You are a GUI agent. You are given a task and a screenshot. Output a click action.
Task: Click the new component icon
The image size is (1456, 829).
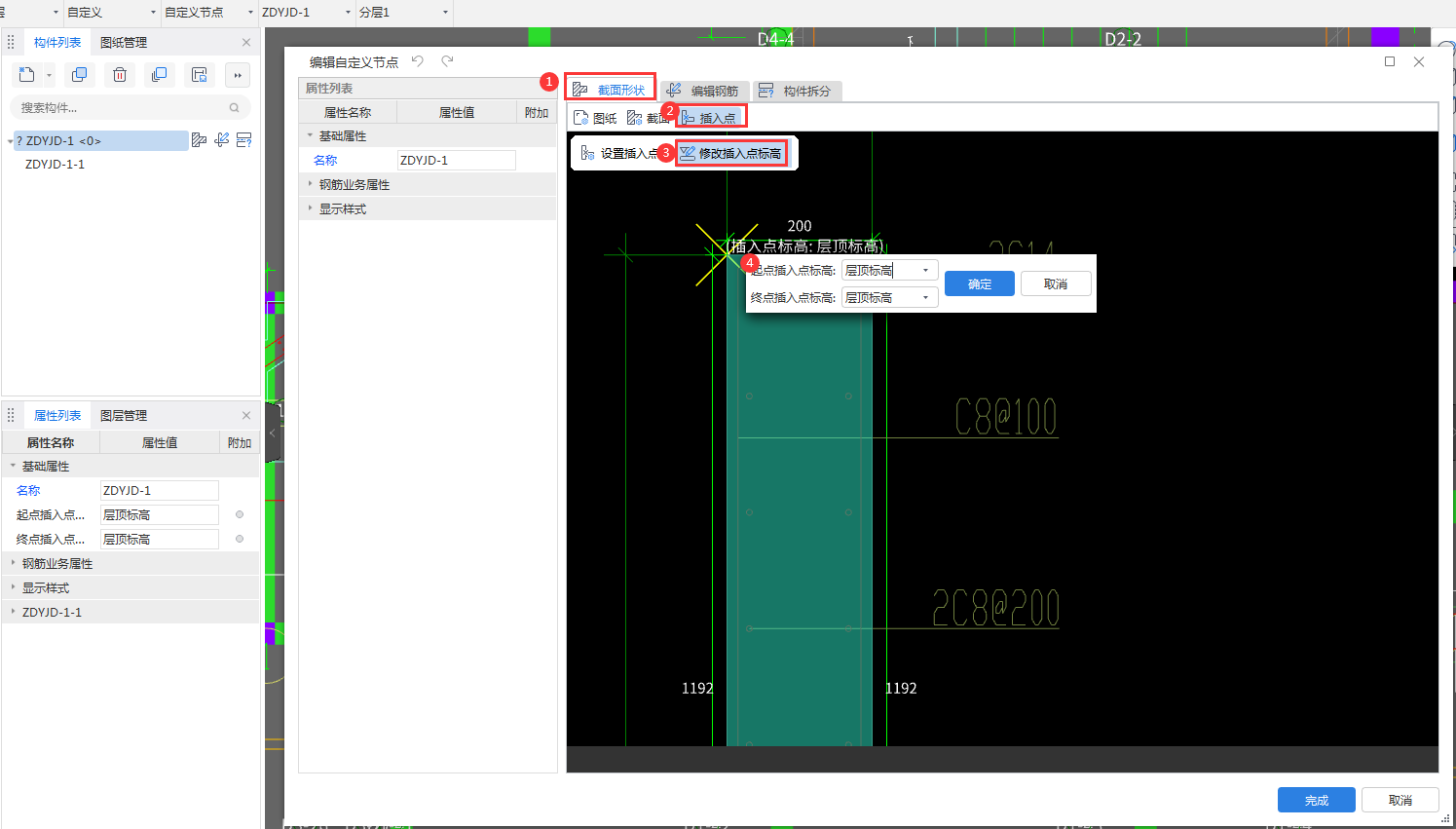coord(27,75)
